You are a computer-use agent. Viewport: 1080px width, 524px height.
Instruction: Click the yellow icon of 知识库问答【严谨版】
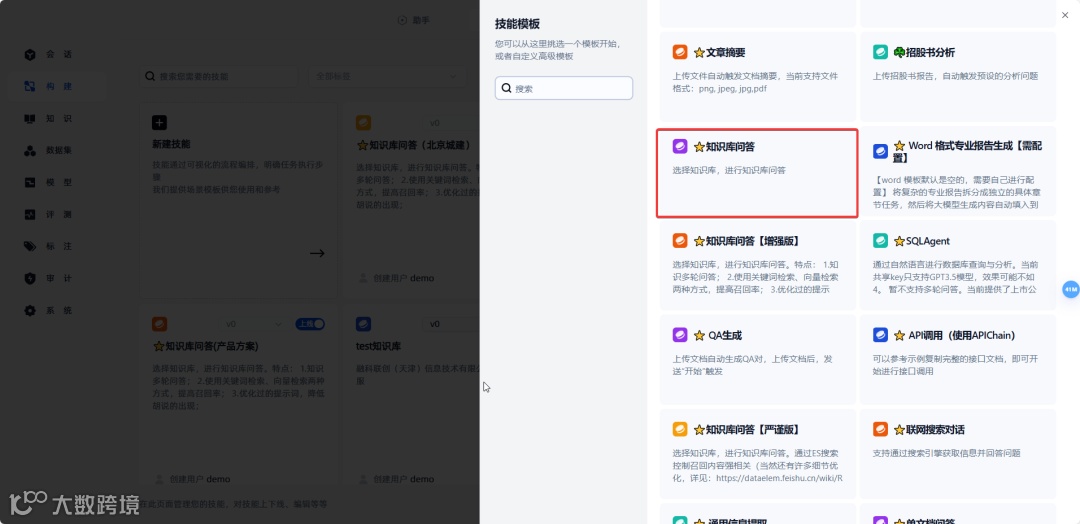click(x=680, y=429)
